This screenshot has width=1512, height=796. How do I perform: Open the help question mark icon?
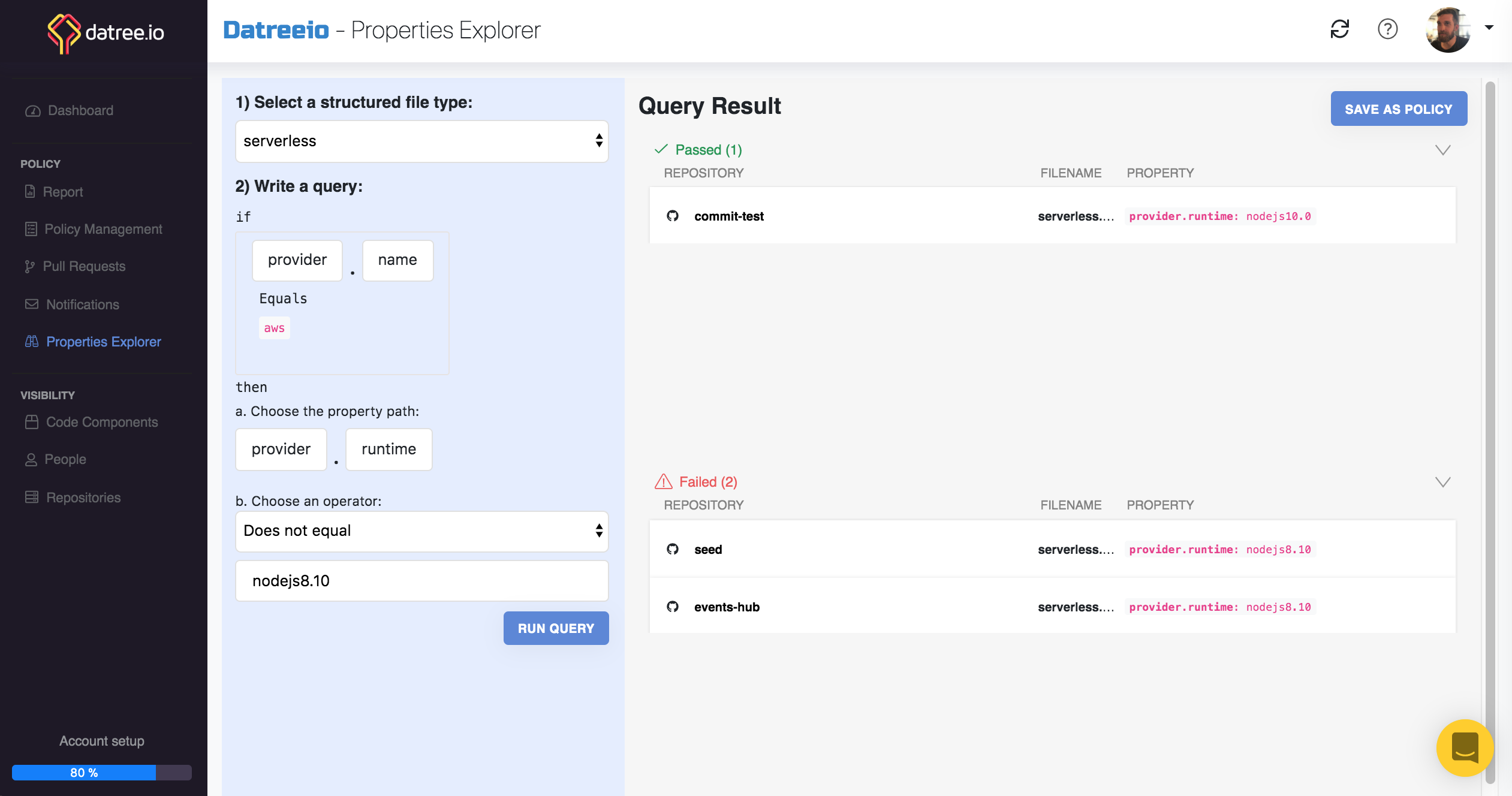[1387, 29]
